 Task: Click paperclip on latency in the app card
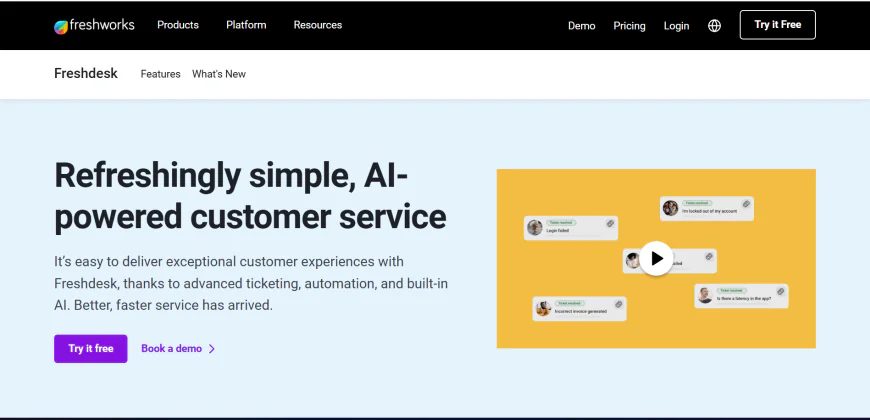coord(781,291)
